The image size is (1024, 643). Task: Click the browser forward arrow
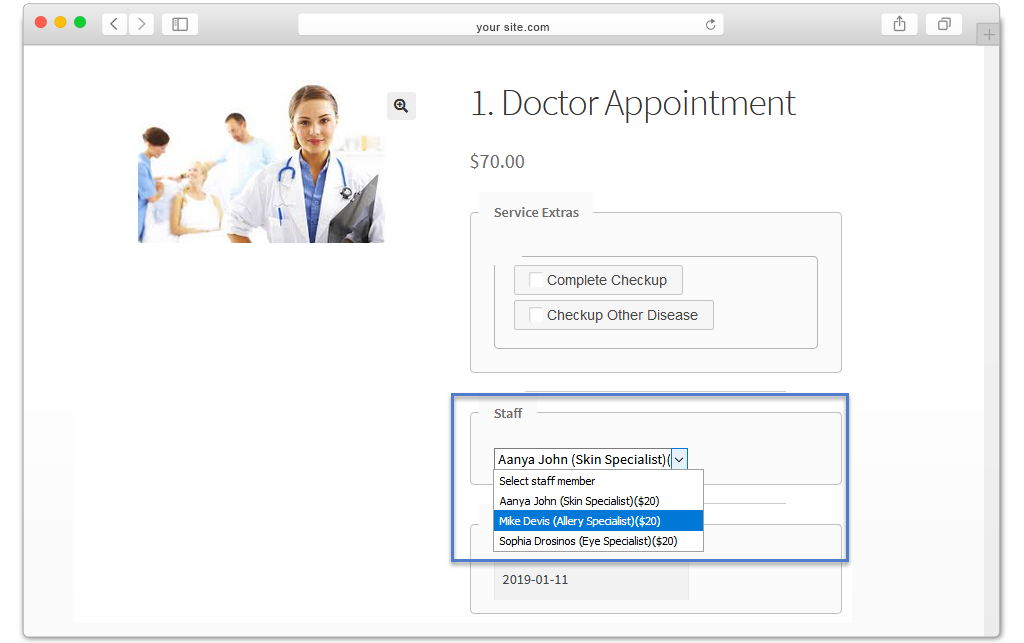(141, 24)
